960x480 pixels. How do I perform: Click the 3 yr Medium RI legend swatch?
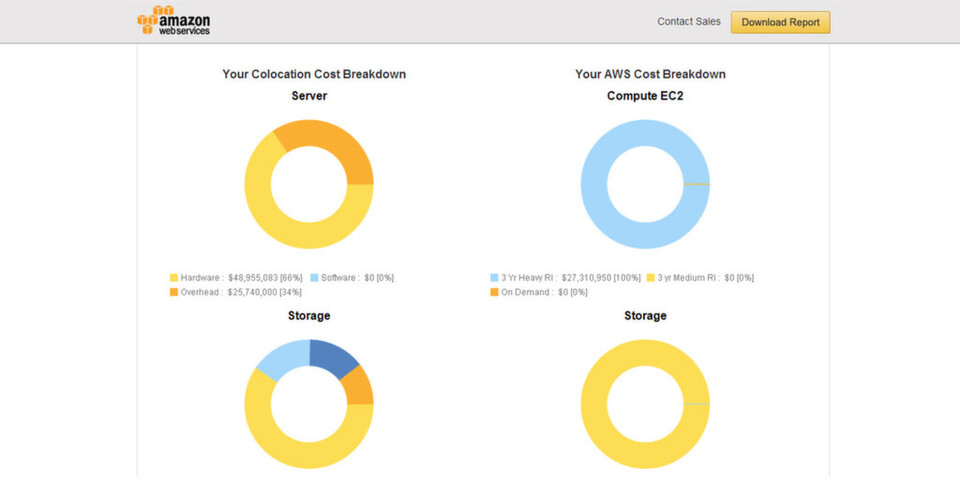651,278
